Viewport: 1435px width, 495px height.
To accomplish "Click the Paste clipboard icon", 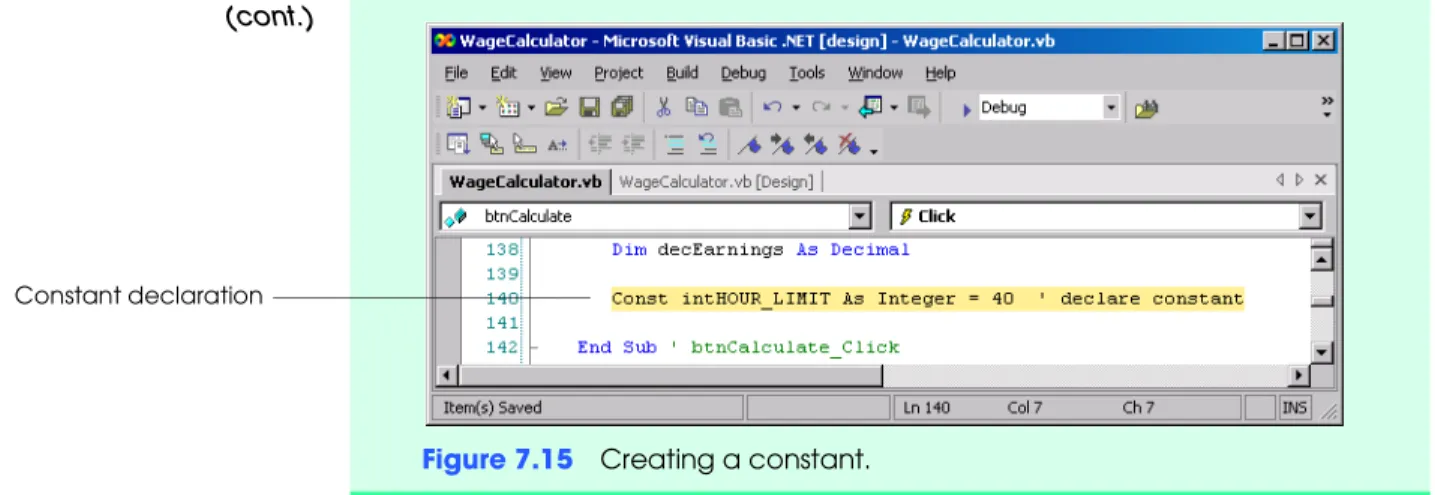I will tap(731, 108).
